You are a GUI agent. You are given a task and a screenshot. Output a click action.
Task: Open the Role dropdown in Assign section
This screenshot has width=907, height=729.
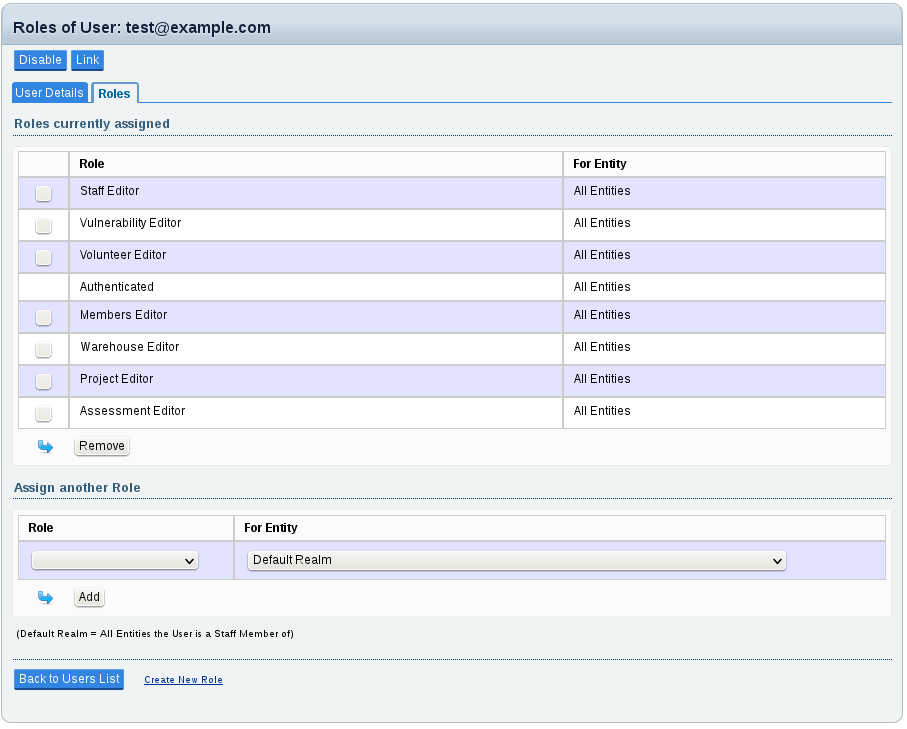coord(115,561)
